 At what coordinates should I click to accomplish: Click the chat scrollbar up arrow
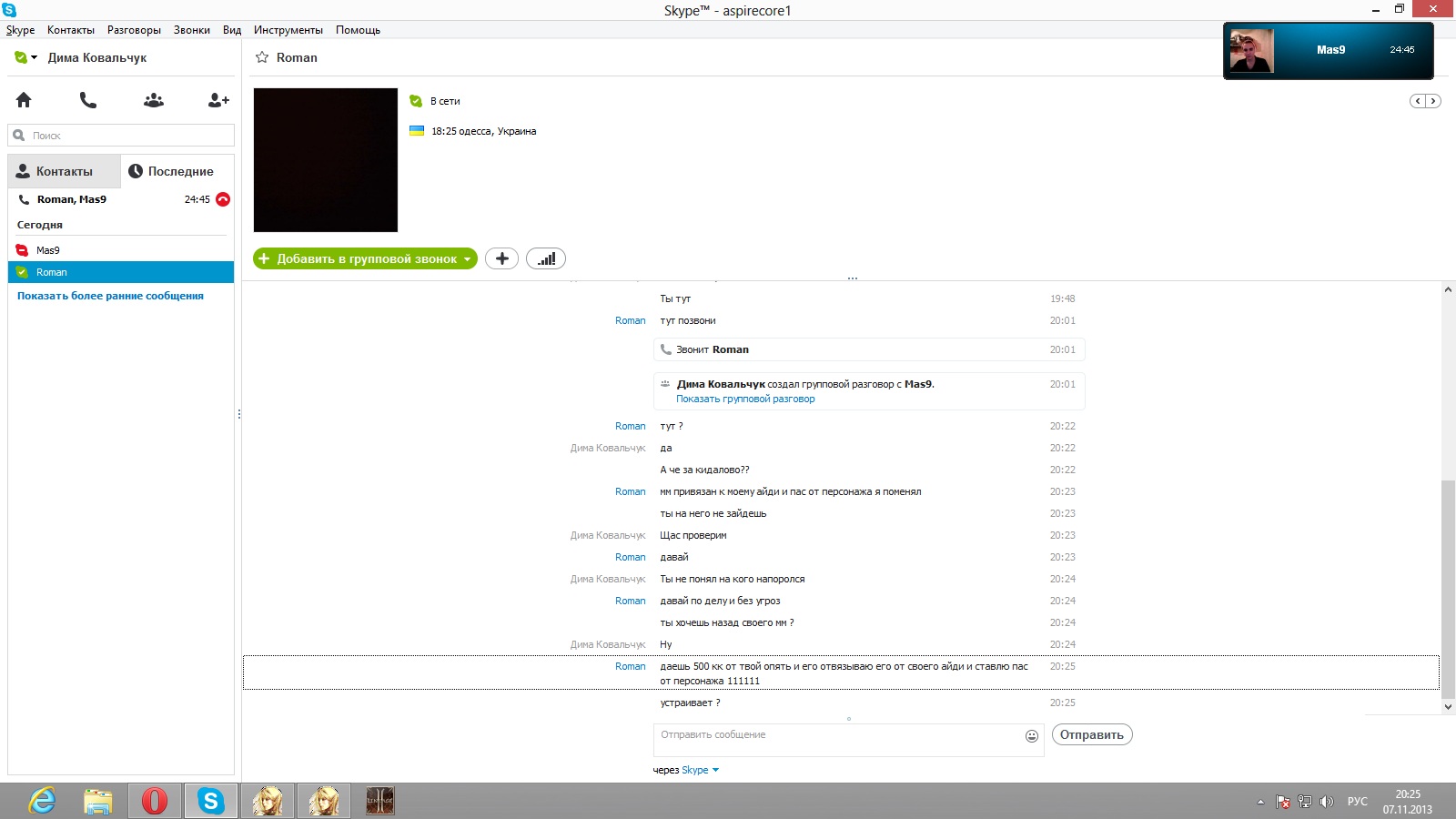click(x=1448, y=289)
